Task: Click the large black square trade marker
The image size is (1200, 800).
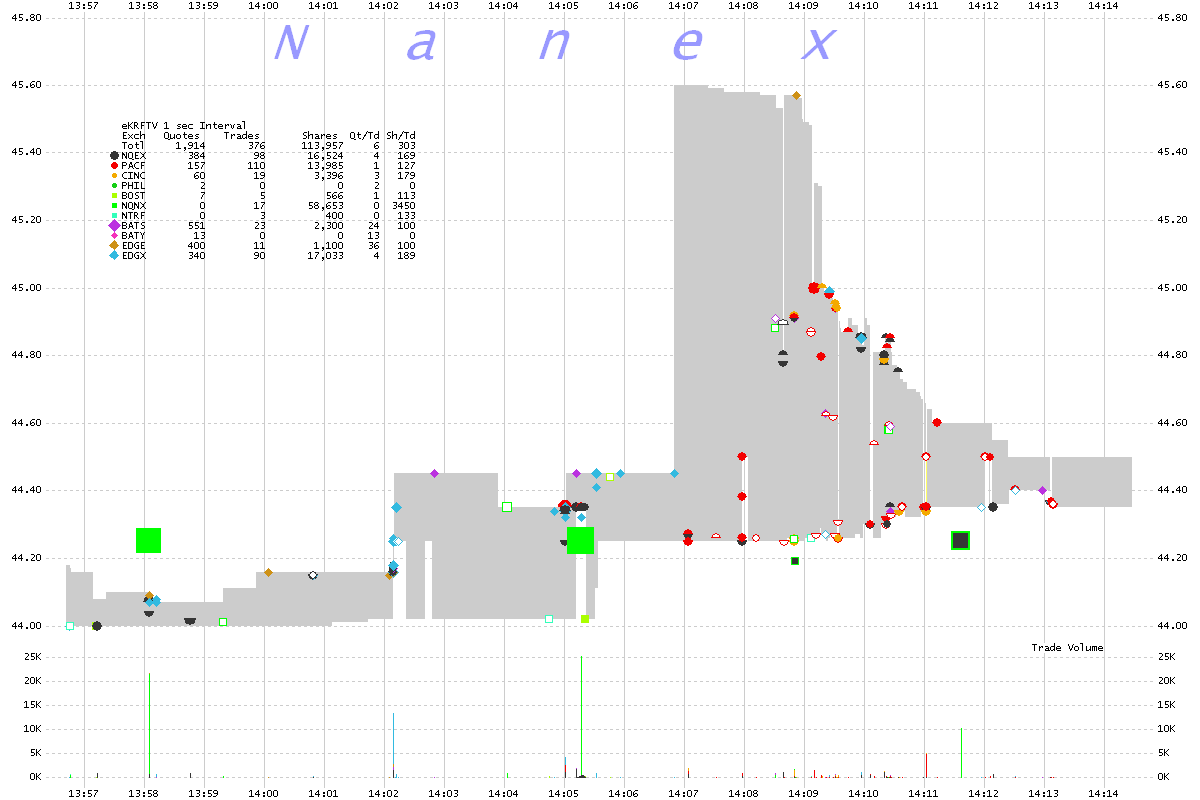Action: (x=960, y=540)
